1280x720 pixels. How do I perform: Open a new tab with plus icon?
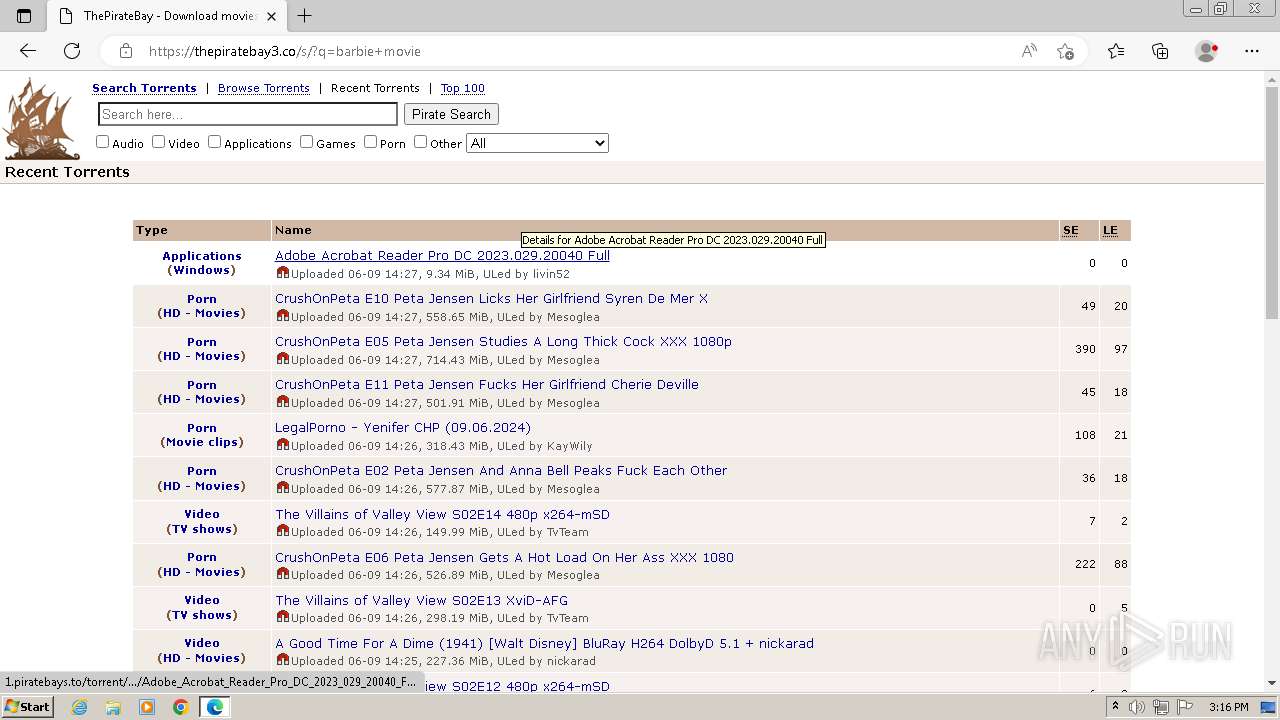[x=305, y=16]
